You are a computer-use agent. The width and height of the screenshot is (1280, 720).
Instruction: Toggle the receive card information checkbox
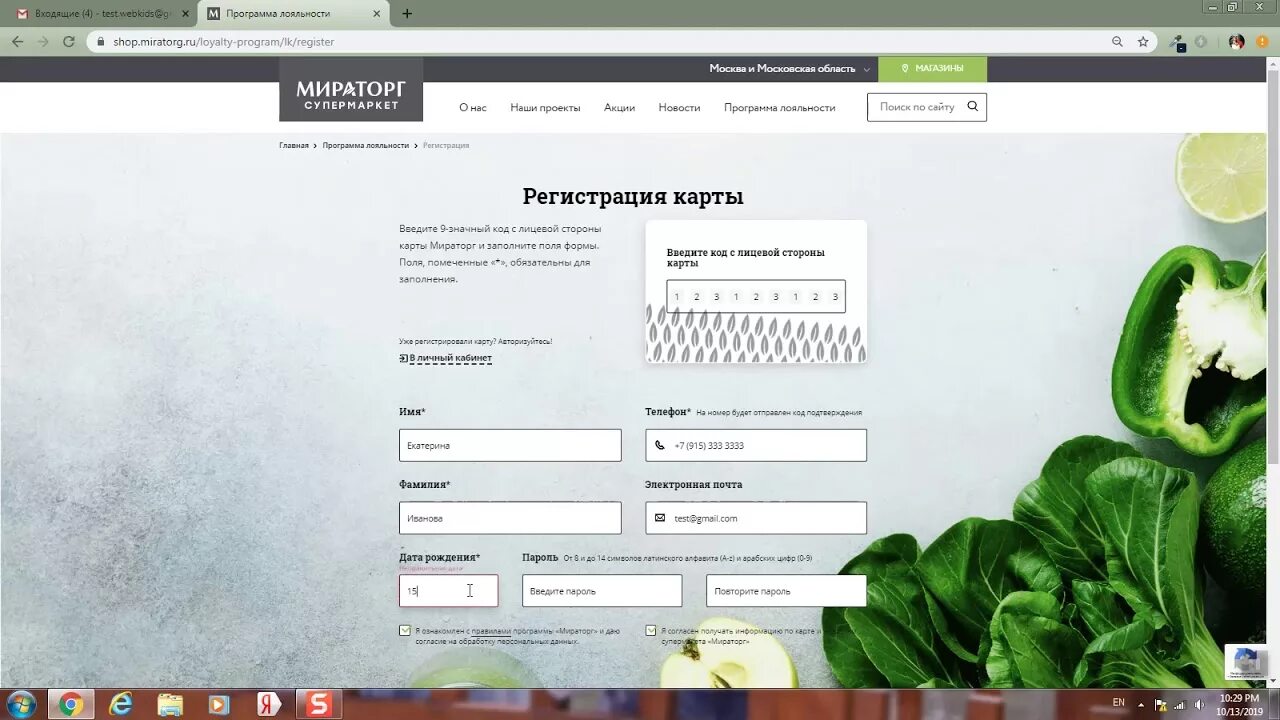point(651,631)
